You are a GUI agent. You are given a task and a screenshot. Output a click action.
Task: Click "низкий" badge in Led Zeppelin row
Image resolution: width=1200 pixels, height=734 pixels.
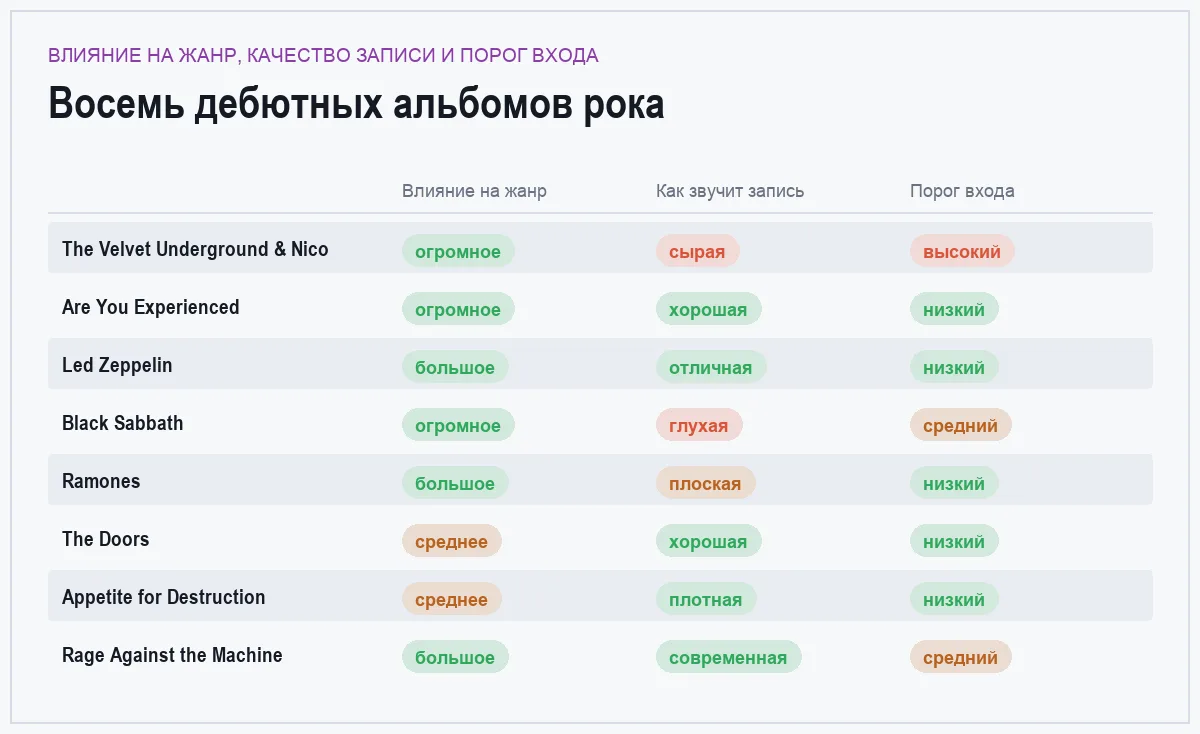[954, 367]
